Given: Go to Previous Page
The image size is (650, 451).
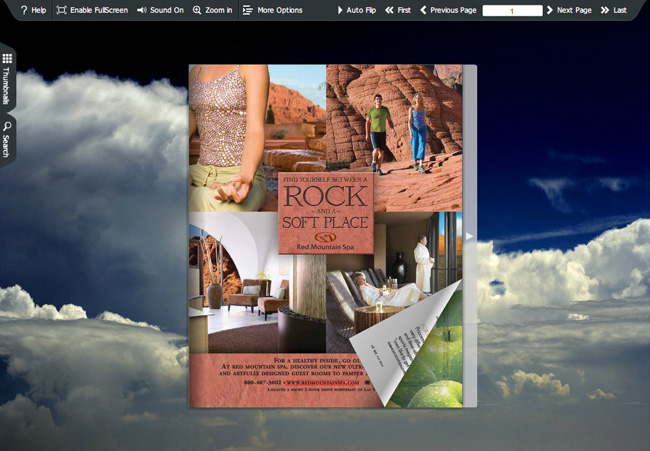Looking at the screenshot, I should 448,10.
